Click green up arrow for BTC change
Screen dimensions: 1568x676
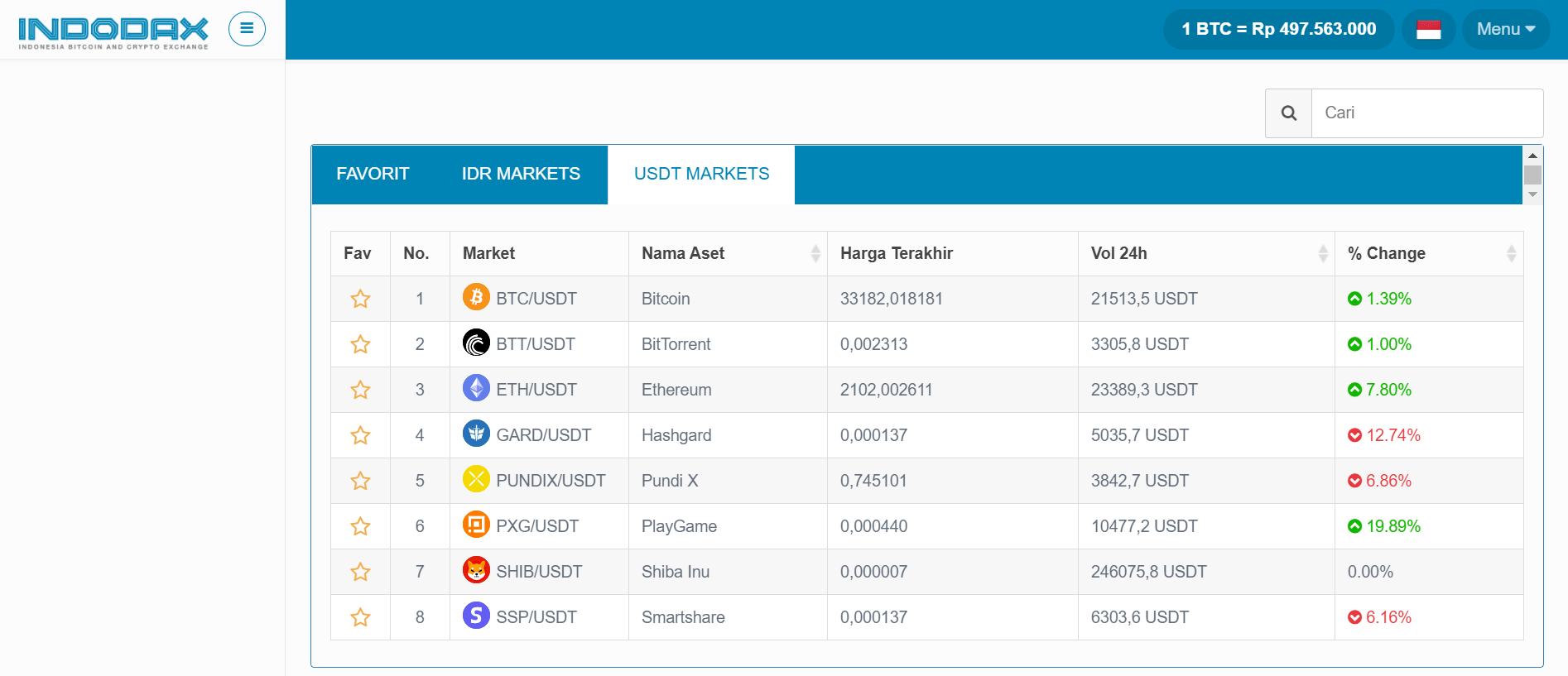[1354, 299]
